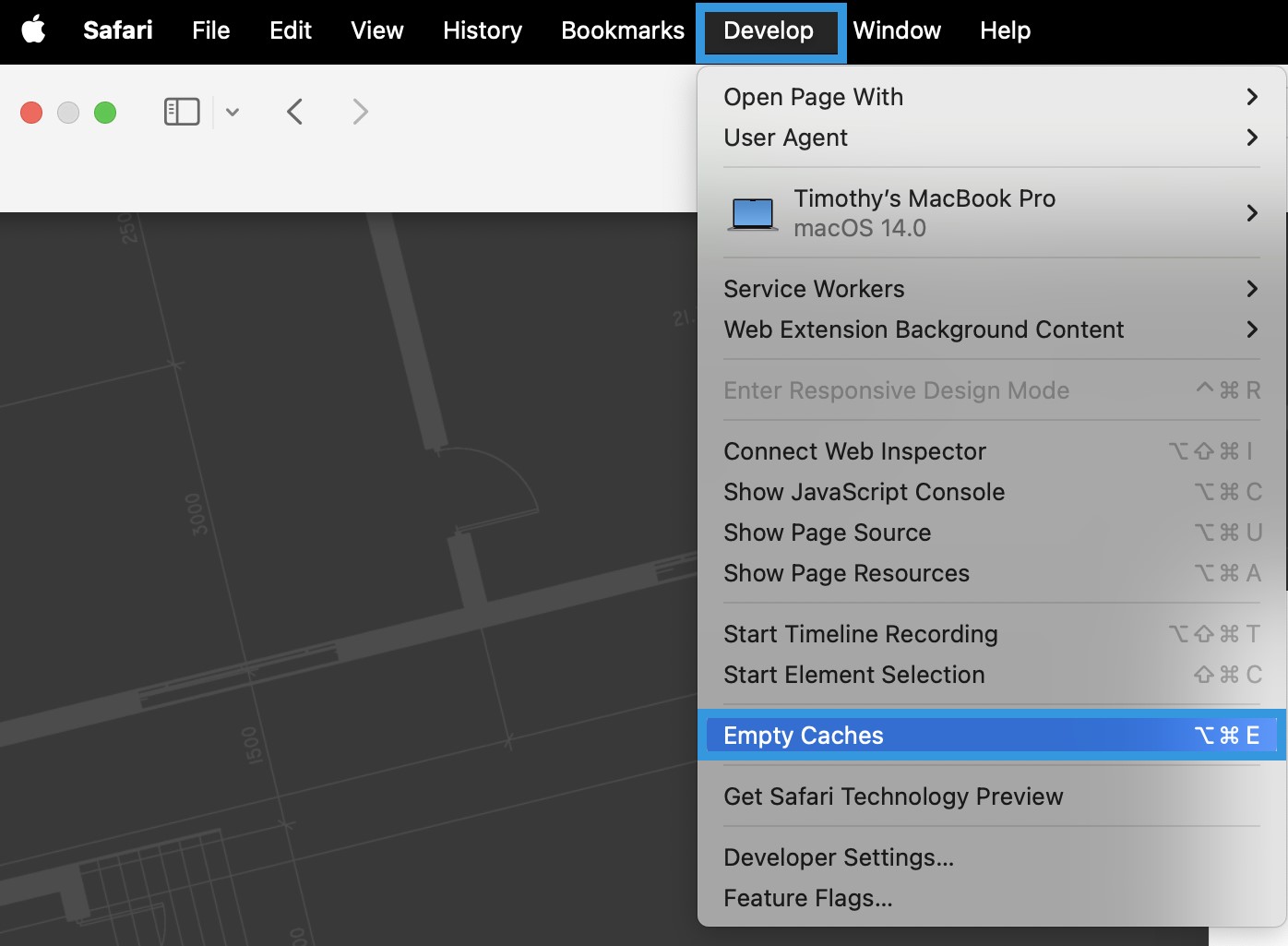Open the Bookmarks menu
Image resolution: width=1288 pixels, height=946 pixels.
(x=623, y=30)
